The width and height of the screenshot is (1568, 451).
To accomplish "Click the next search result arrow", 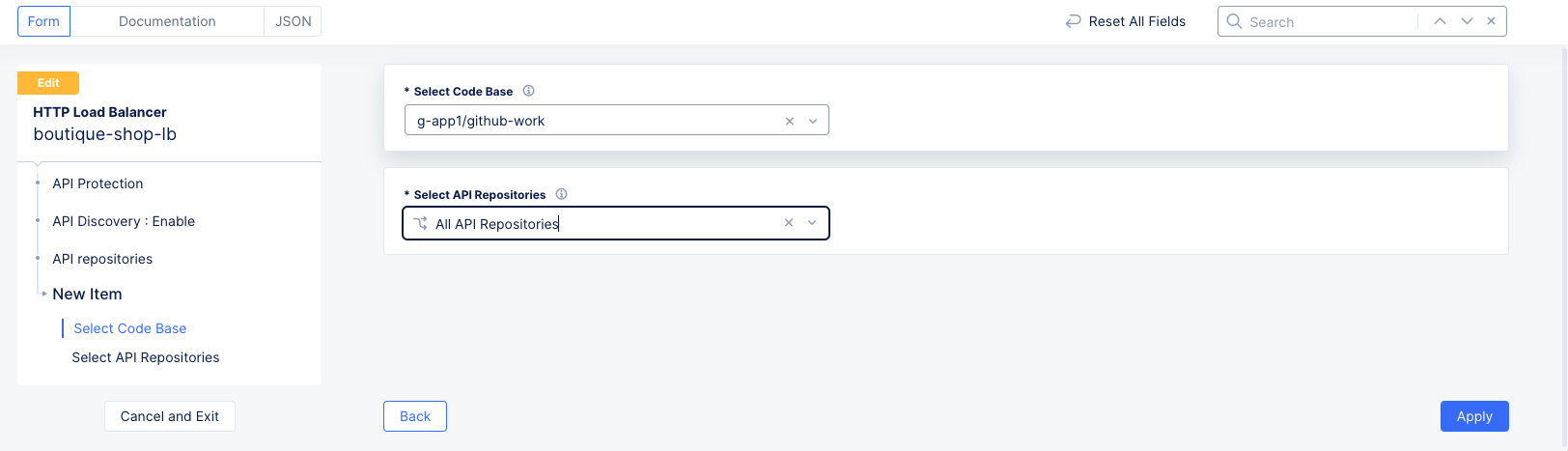I will 1467,21.
